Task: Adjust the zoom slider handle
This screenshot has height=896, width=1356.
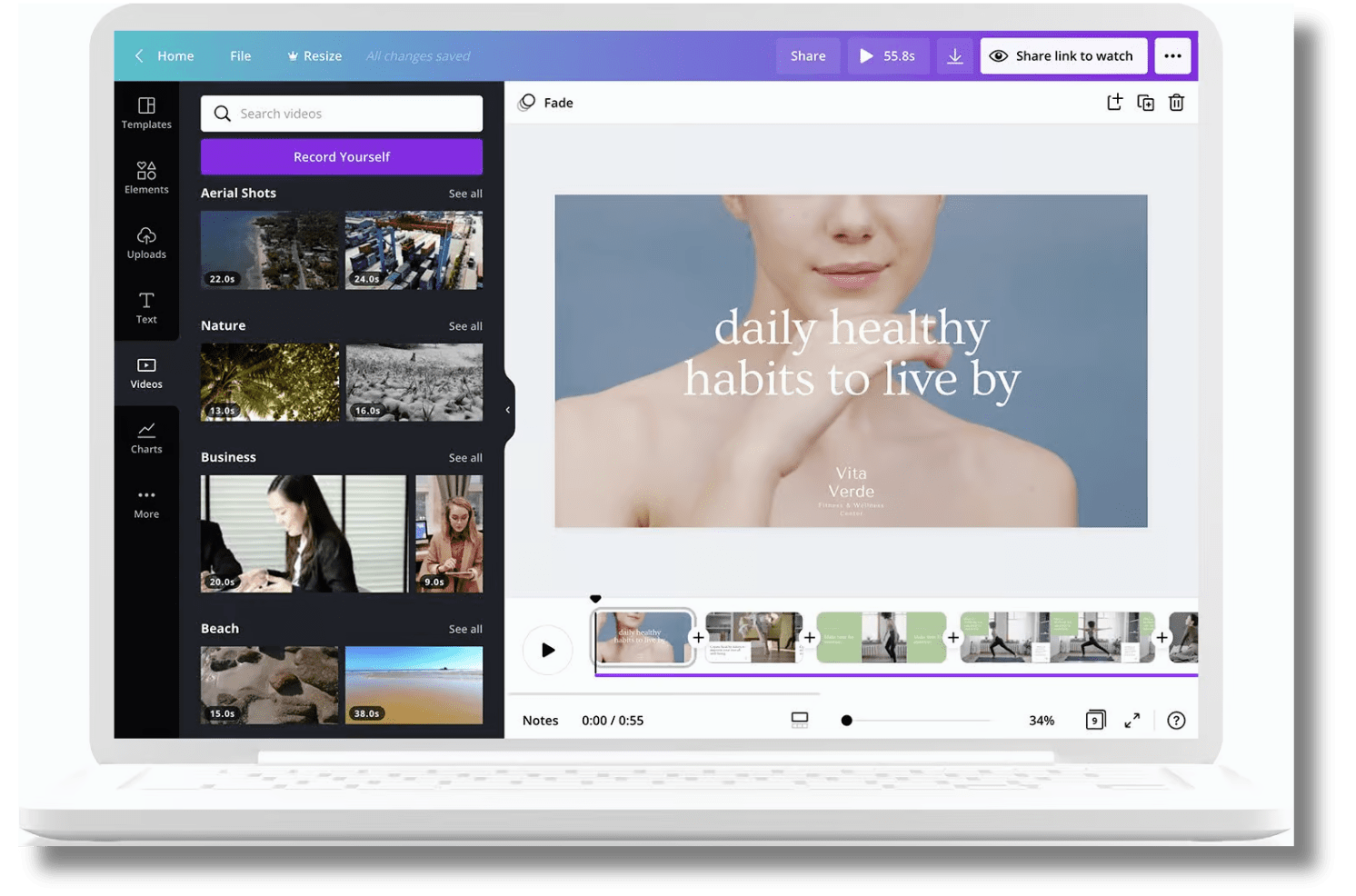Action: point(846,721)
